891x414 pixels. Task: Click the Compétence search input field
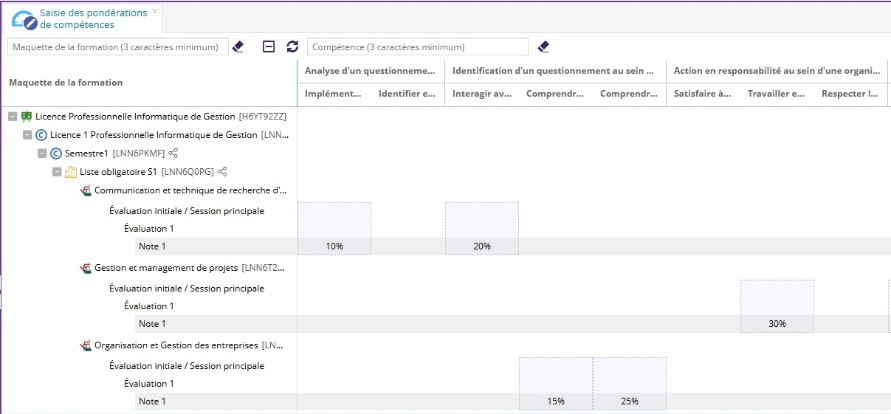pyautogui.click(x=417, y=47)
